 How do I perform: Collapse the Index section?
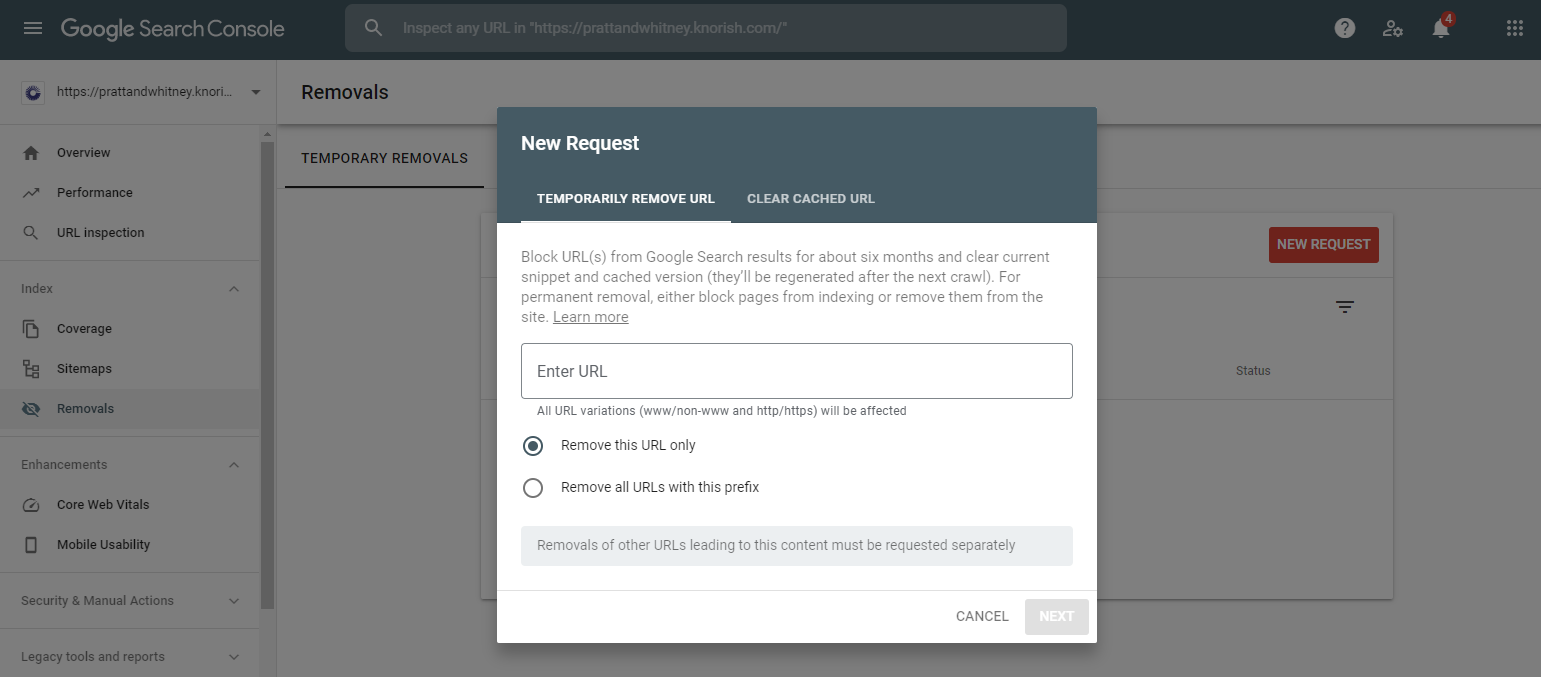[x=234, y=289]
